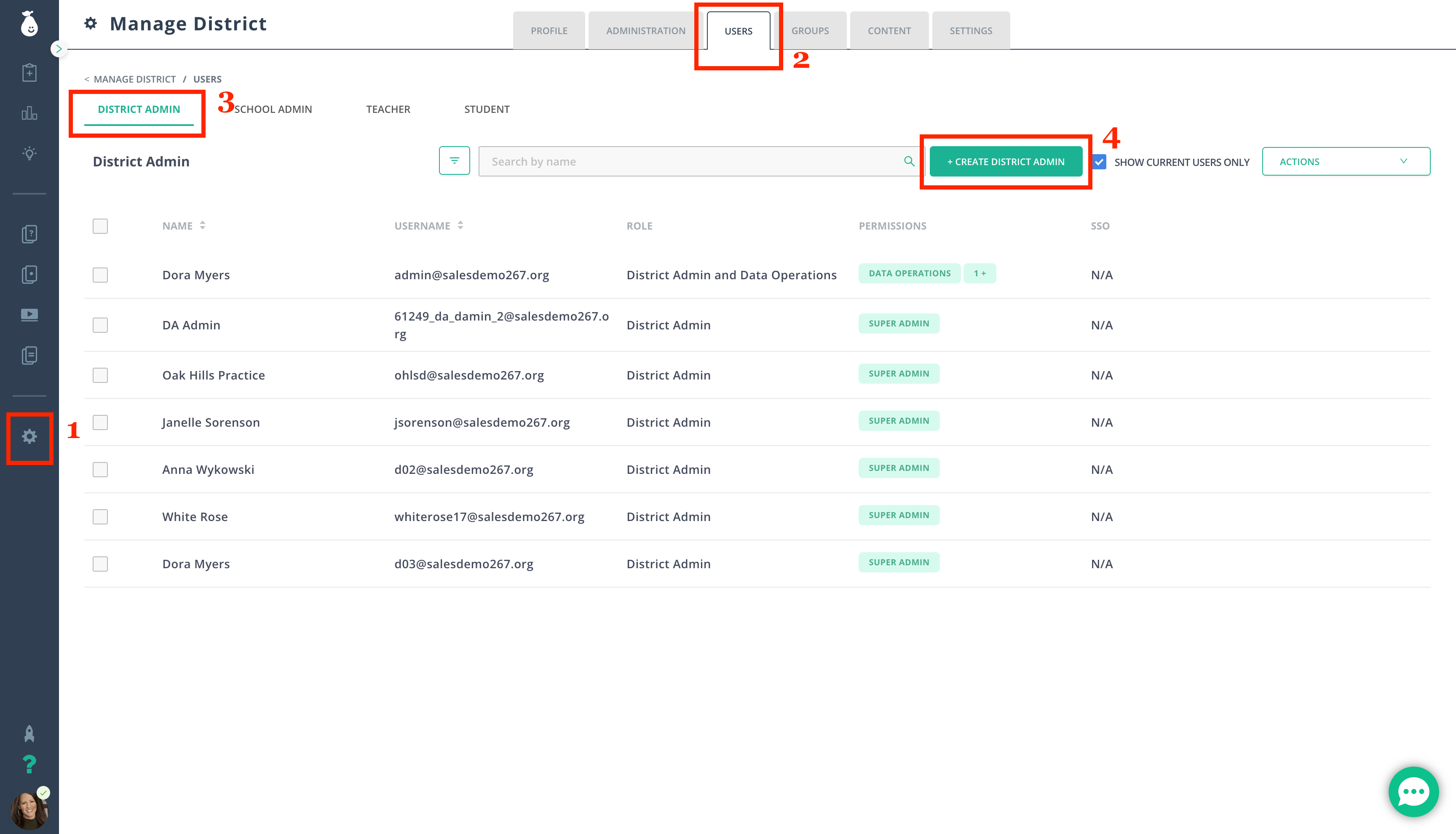Click Super Admin badge for Oak Hills Practice
Screen dimensions: 1456x834
(899, 374)
